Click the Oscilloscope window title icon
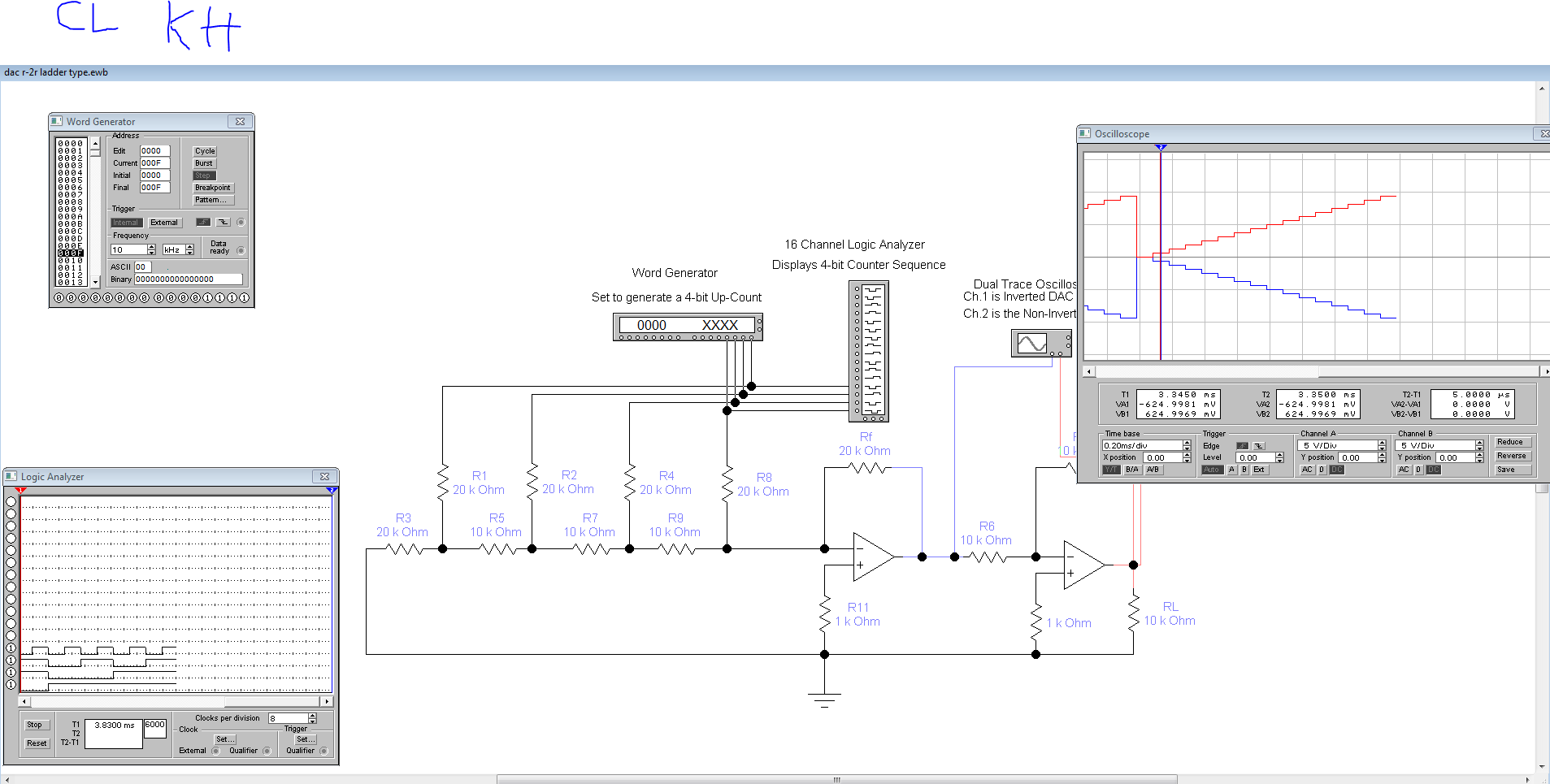Screen dimensions: 1550x784 [1084, 133]
